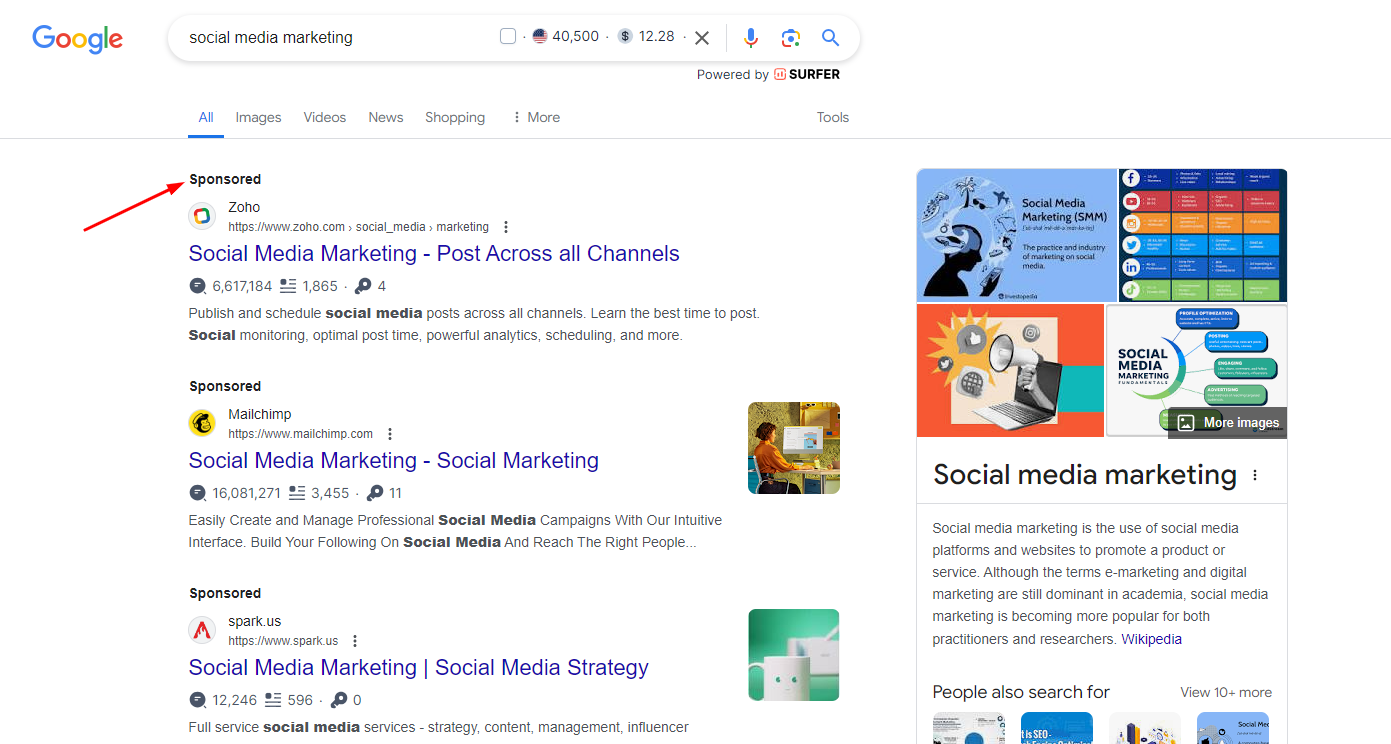Screen dimensions: 1391x744
Task: Click the spark.us traffic estimate icon
Action: coord(198,700)
